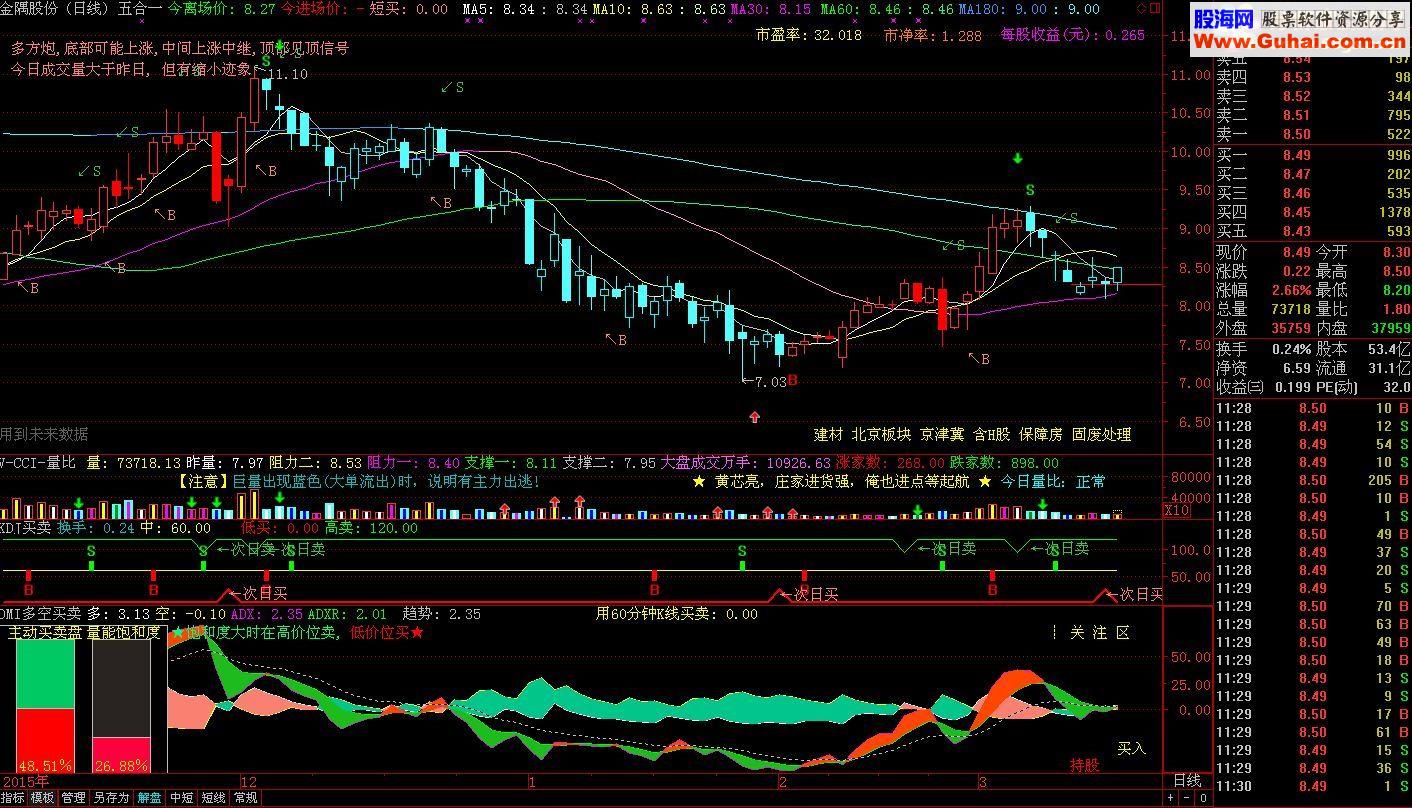Image resolution: width=1412 pixels, height=808 pixels.
Task: Click the MA30 moving average label
Action: coord(747,9)
